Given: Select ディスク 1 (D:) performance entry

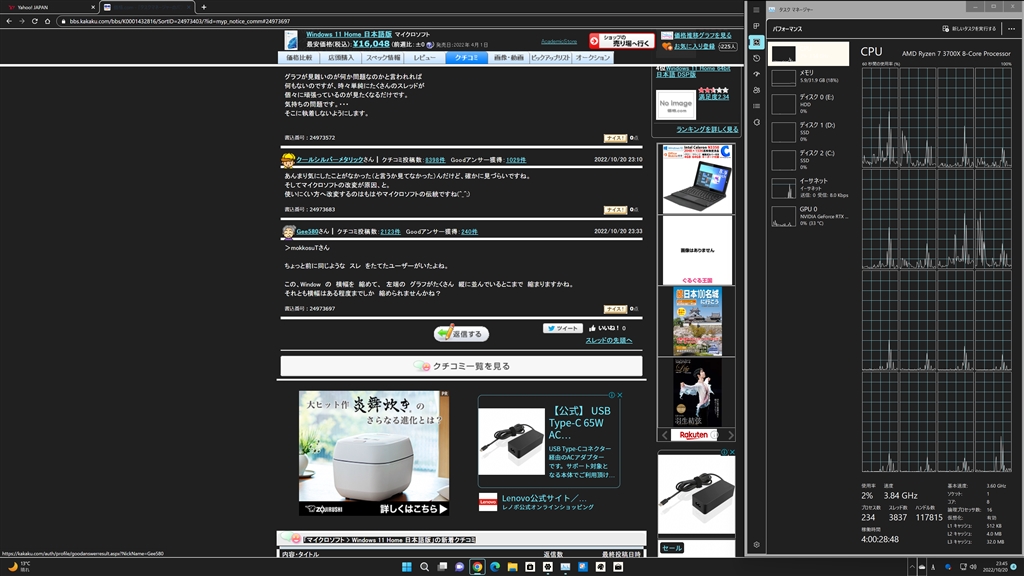Looking at the screenshot, I should pos(808,132).
